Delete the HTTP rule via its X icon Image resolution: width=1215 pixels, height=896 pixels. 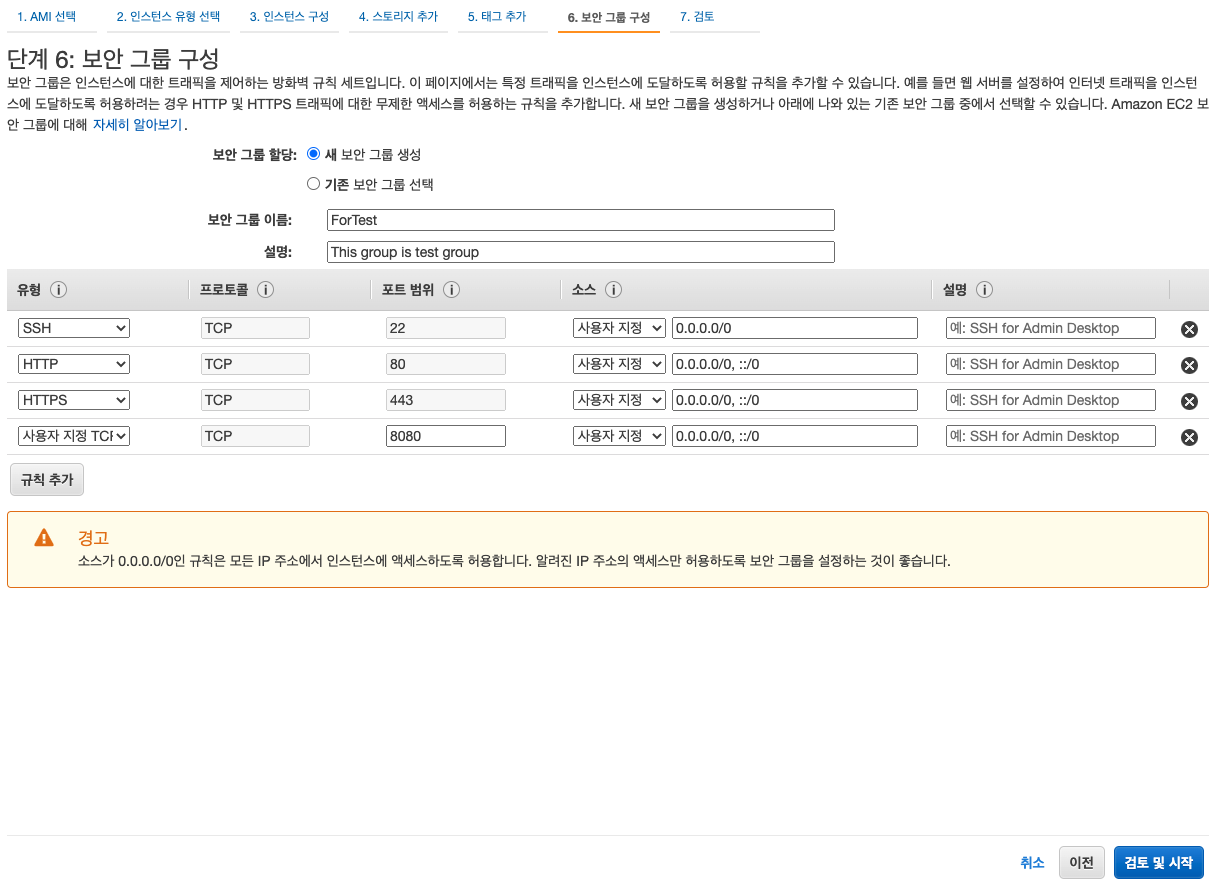[x=1189, y=365]
